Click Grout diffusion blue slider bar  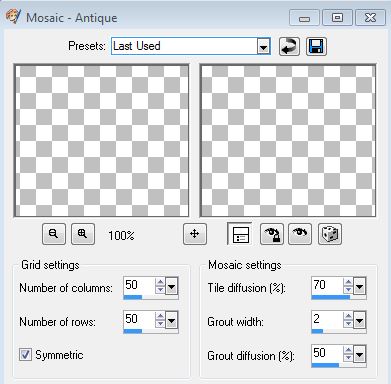click(325, 365)
